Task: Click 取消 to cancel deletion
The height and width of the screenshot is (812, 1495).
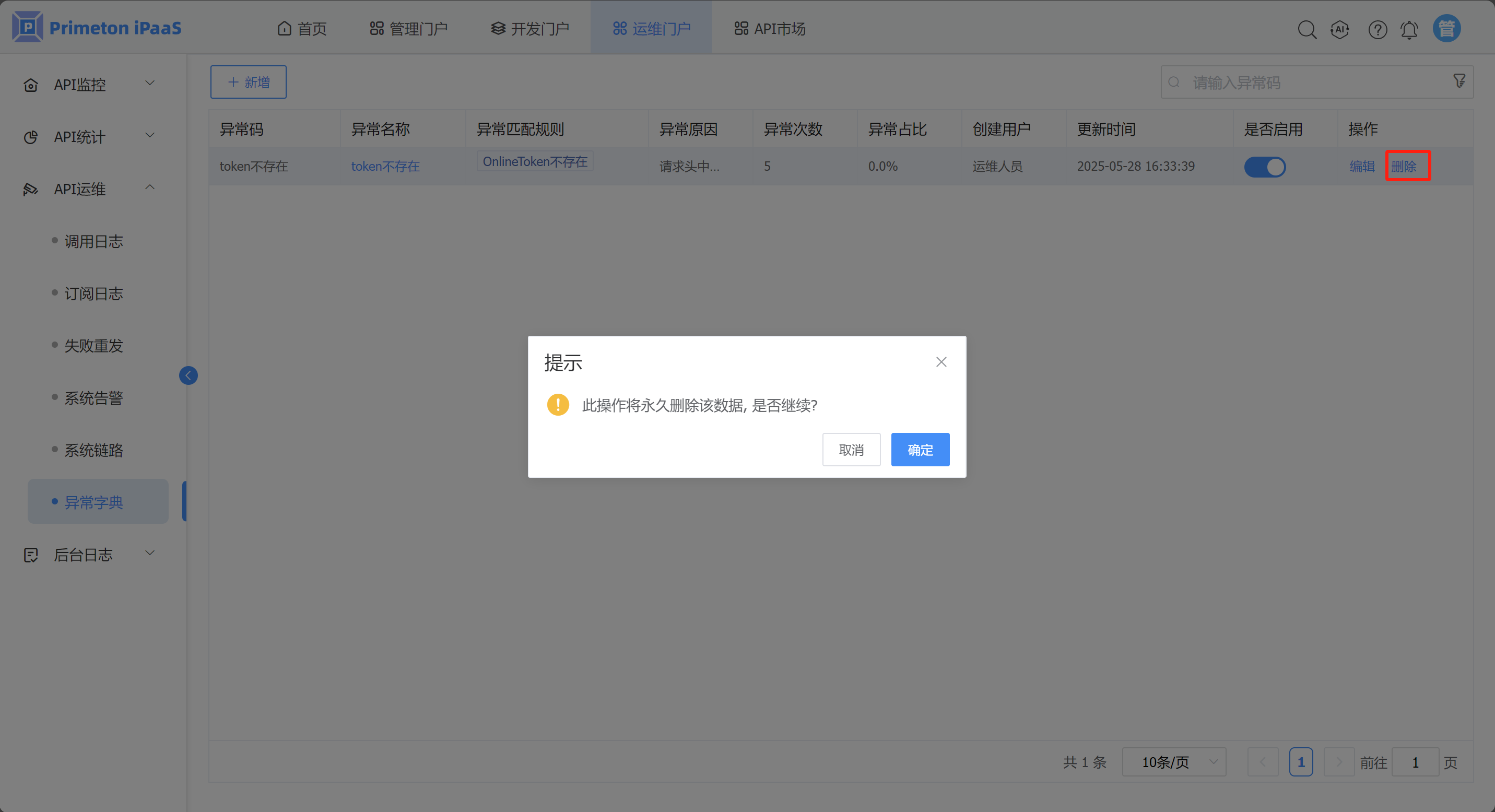Action: [x=851, y=450]
